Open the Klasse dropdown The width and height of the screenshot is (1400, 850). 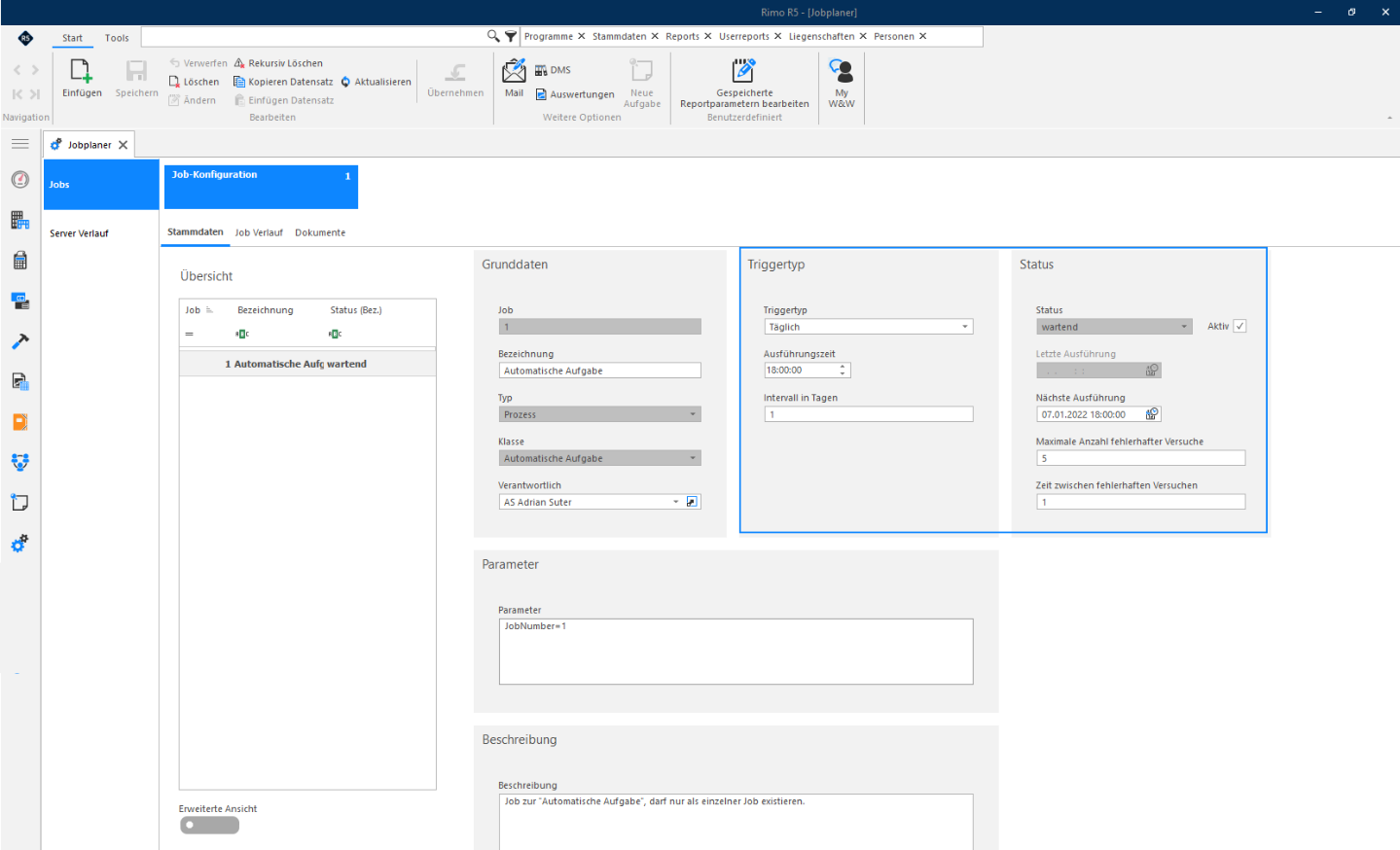(599, 458)
